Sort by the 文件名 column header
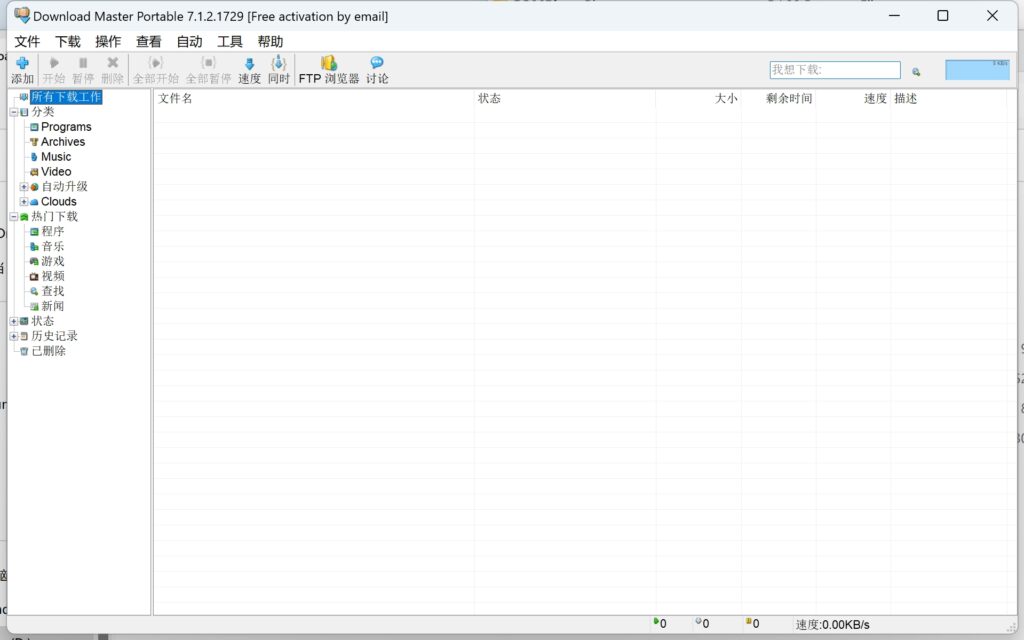The height and width of the screenshot is (640, 1024). point(313,99)
